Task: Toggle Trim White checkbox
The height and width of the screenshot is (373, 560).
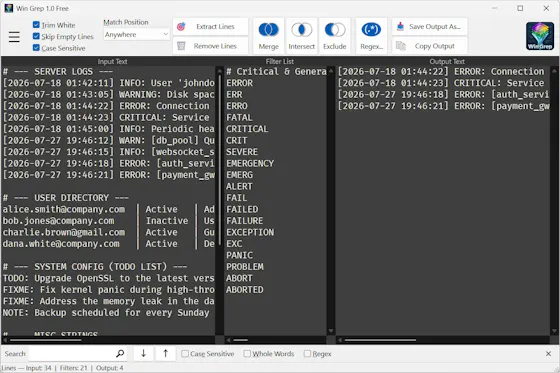Action: coord(36,25)
